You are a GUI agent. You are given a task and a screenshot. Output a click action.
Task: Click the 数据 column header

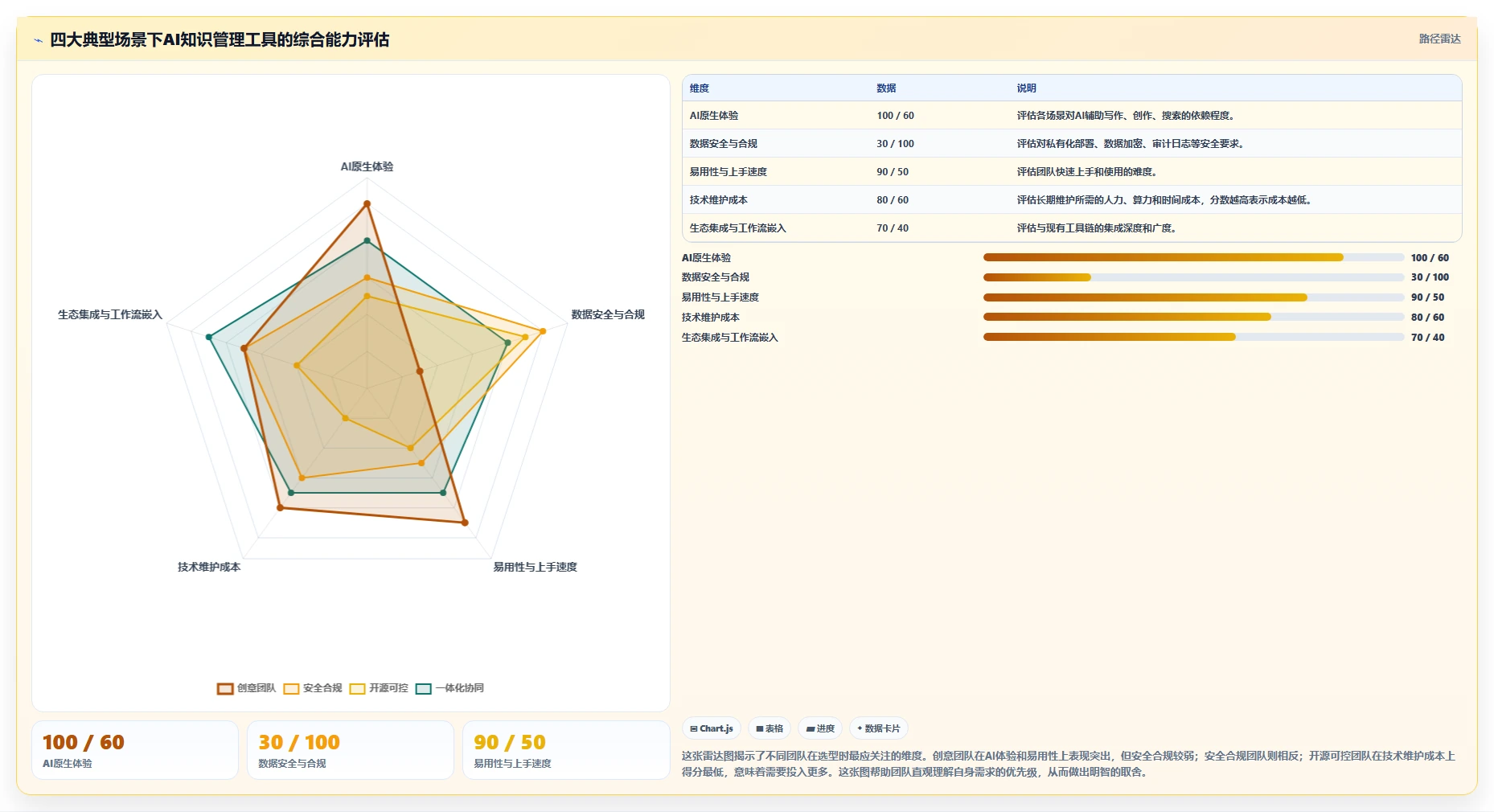tap(886, 88)
